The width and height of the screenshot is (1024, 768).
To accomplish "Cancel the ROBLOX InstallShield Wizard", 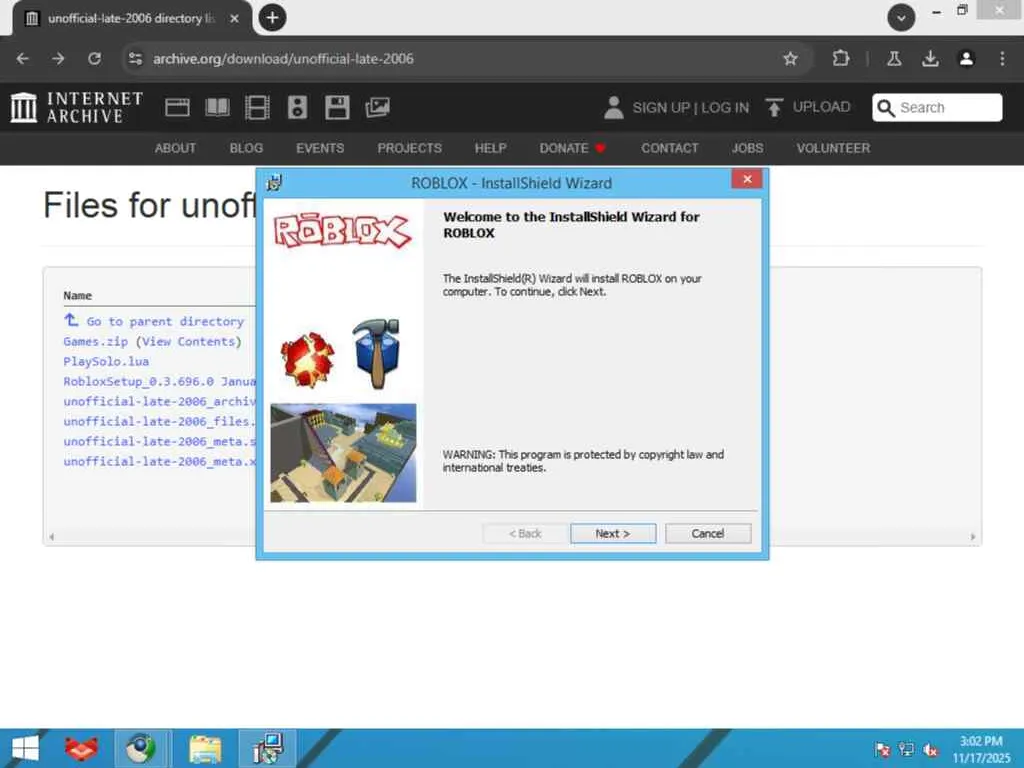I will [708, 534].
